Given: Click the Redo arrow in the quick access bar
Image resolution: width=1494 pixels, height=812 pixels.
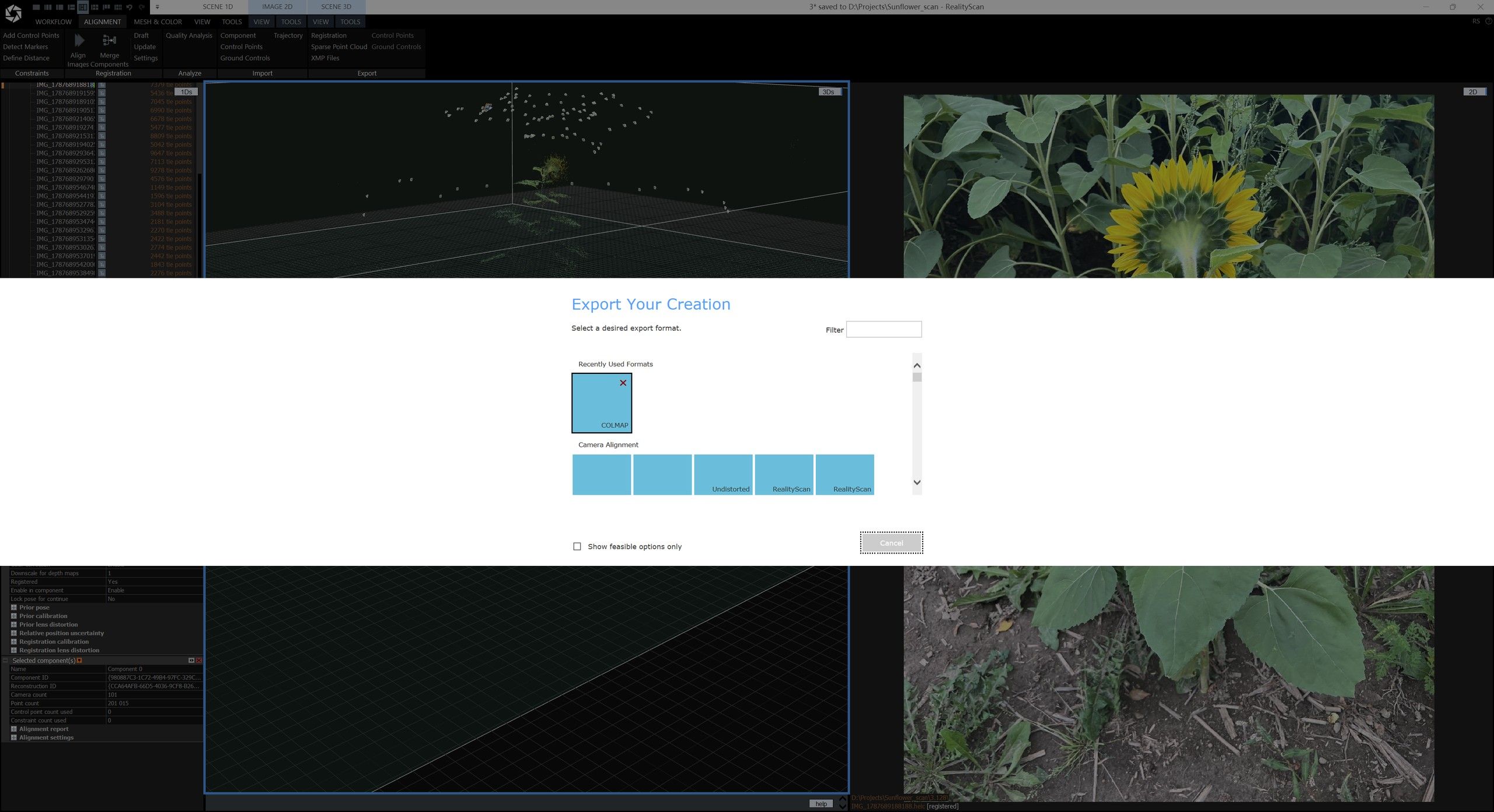Looking at the screenshot, I should (x=142, y=8).
